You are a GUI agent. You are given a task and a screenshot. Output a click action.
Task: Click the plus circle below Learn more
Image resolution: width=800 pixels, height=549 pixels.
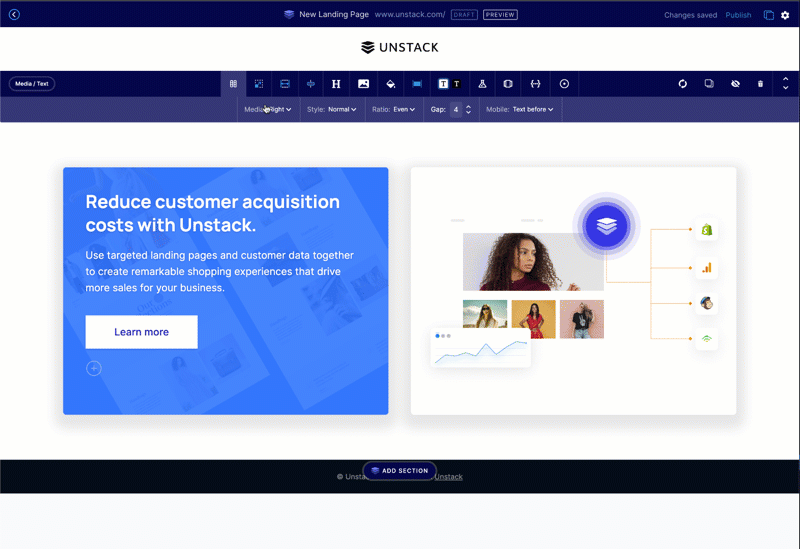click(x=94, y=368)
